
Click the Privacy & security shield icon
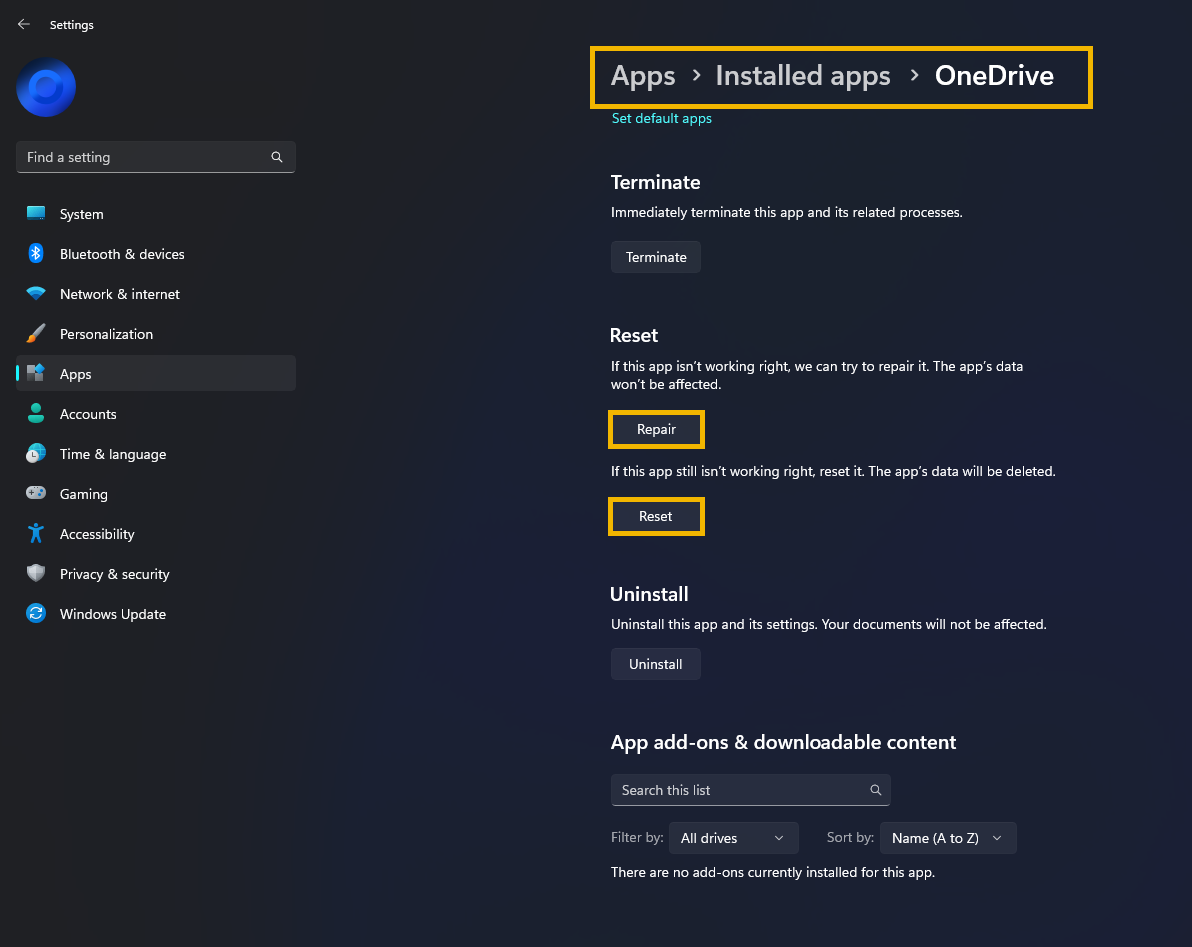tap(36, 573)
